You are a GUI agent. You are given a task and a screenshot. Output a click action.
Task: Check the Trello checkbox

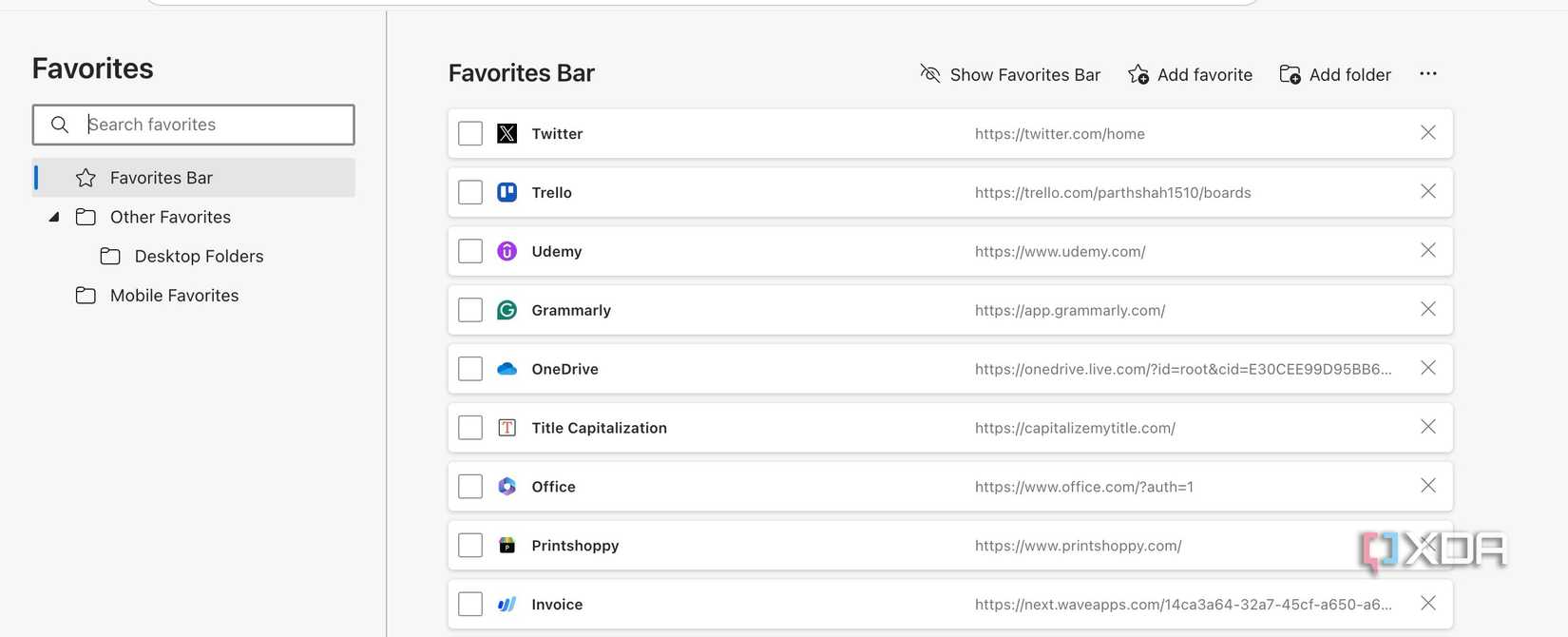point(470,192)
